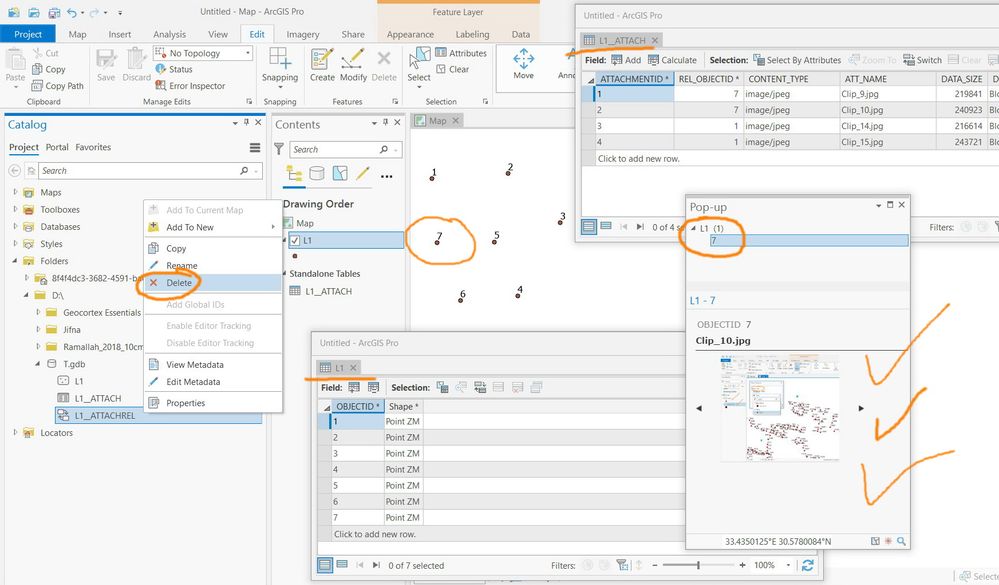Open Select By Attributes in L1__ATTACH table
This screenshot has height=585, width=999.
(x=796, y=60)
